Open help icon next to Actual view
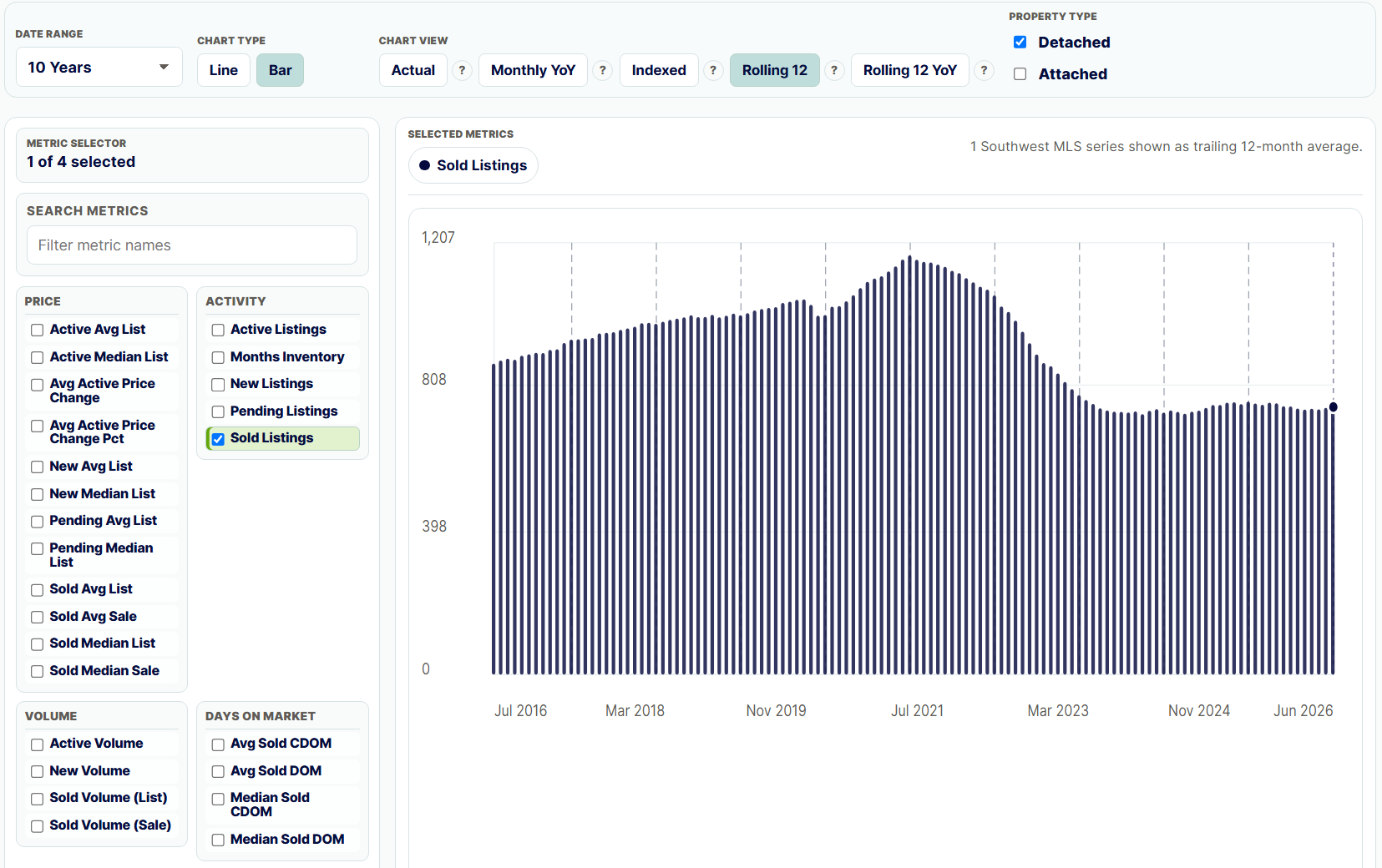This screenshot has width=1382, height=868. coord(462,71)
